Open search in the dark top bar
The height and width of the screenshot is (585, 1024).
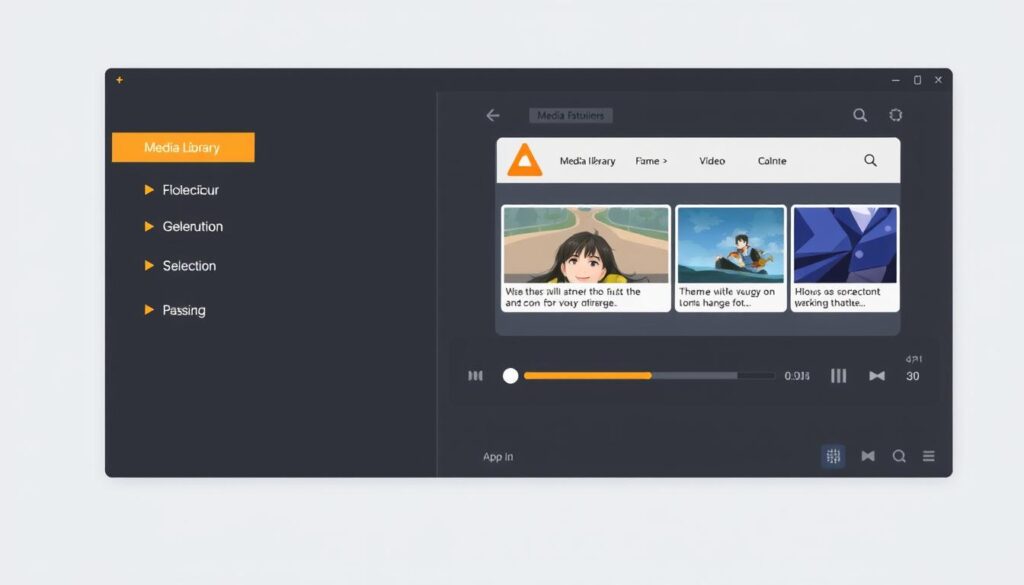click(860, 116)
